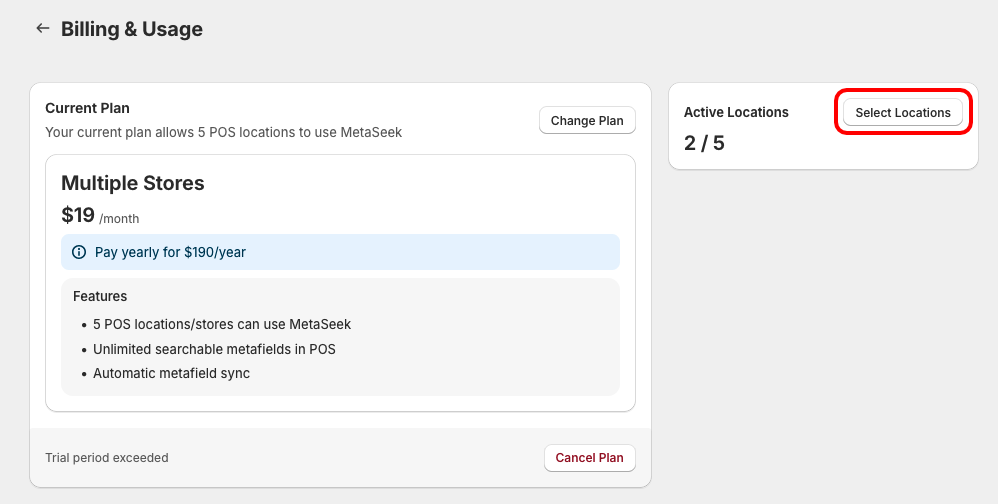
Task: Click the Trial period exceeded notice
Action: (x=107, y=458)
